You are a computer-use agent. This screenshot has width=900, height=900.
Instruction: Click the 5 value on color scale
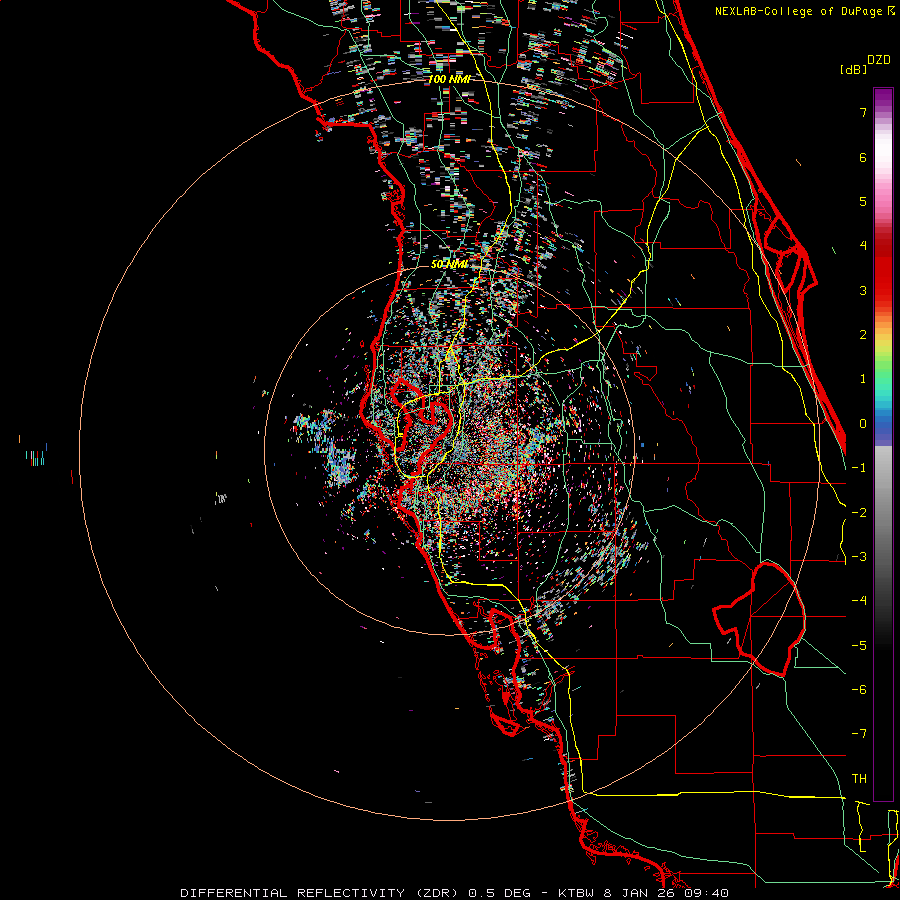(x=863, y=201)
